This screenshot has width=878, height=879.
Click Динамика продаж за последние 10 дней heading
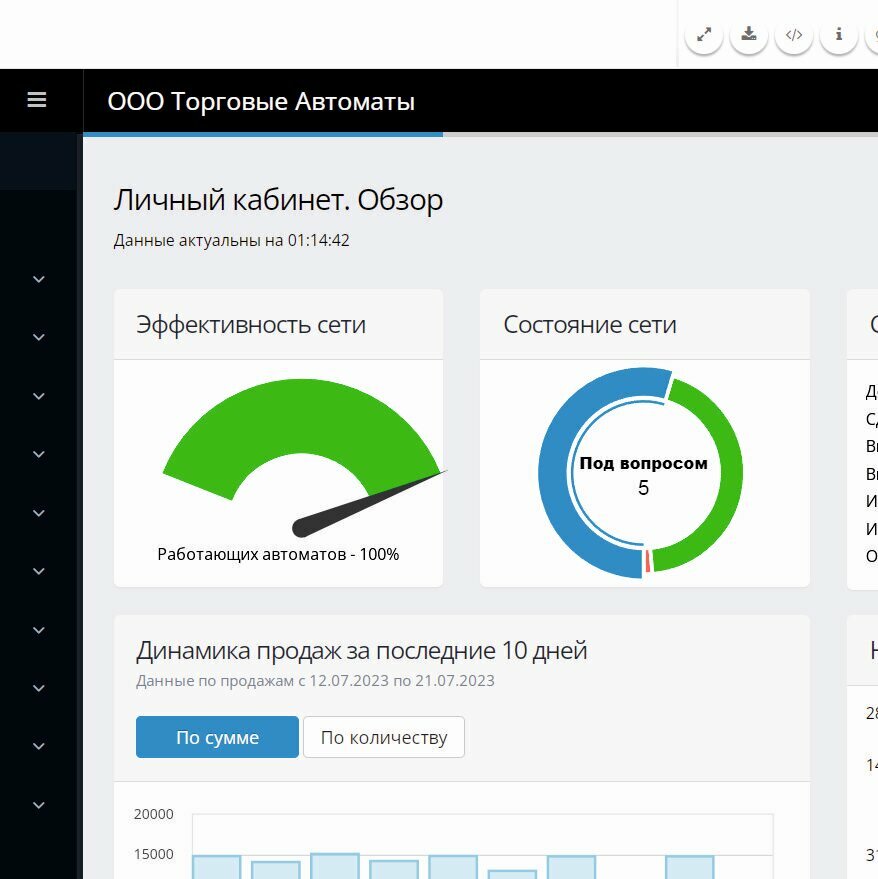click(362, 651)
